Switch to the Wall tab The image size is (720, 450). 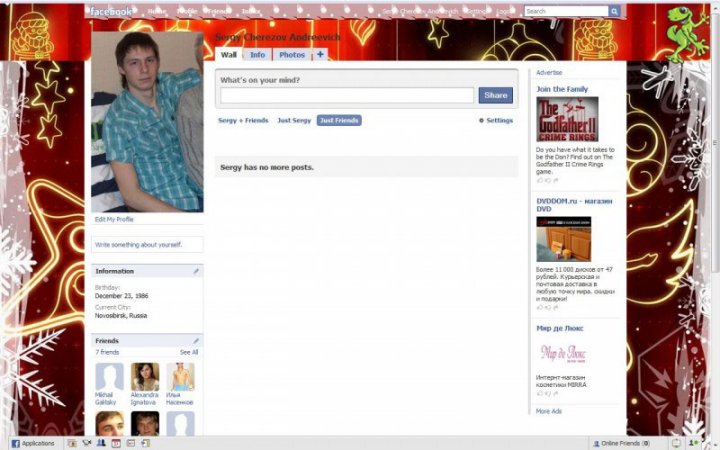229,55
